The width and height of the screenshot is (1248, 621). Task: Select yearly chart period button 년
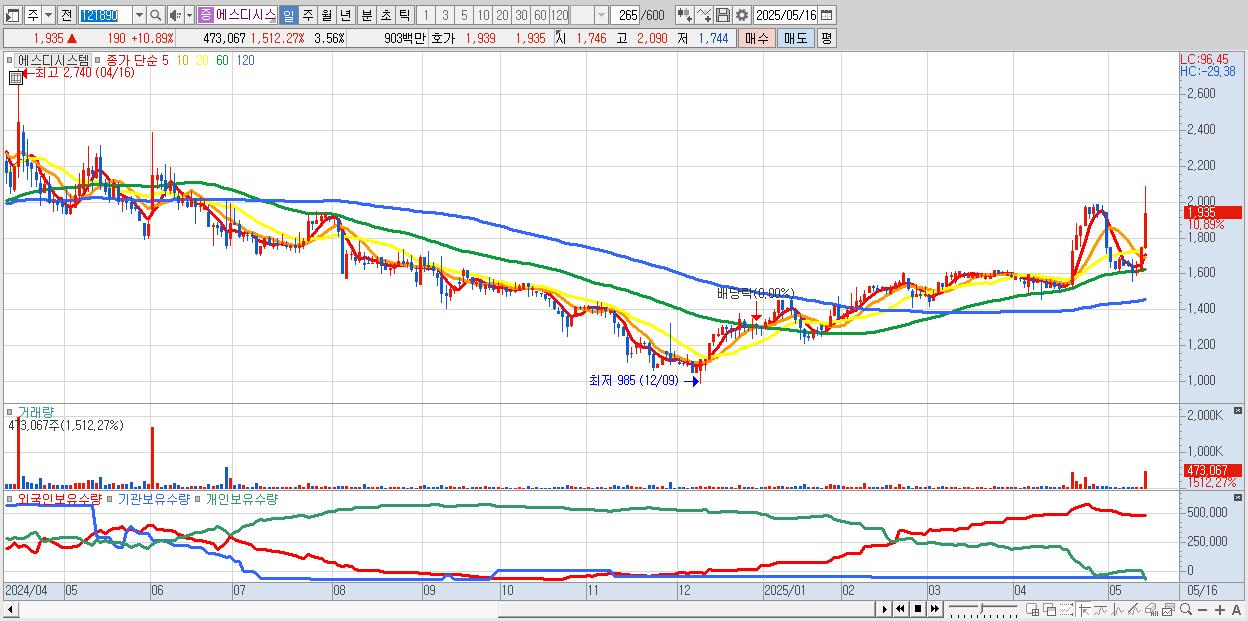tap(345, 16)
